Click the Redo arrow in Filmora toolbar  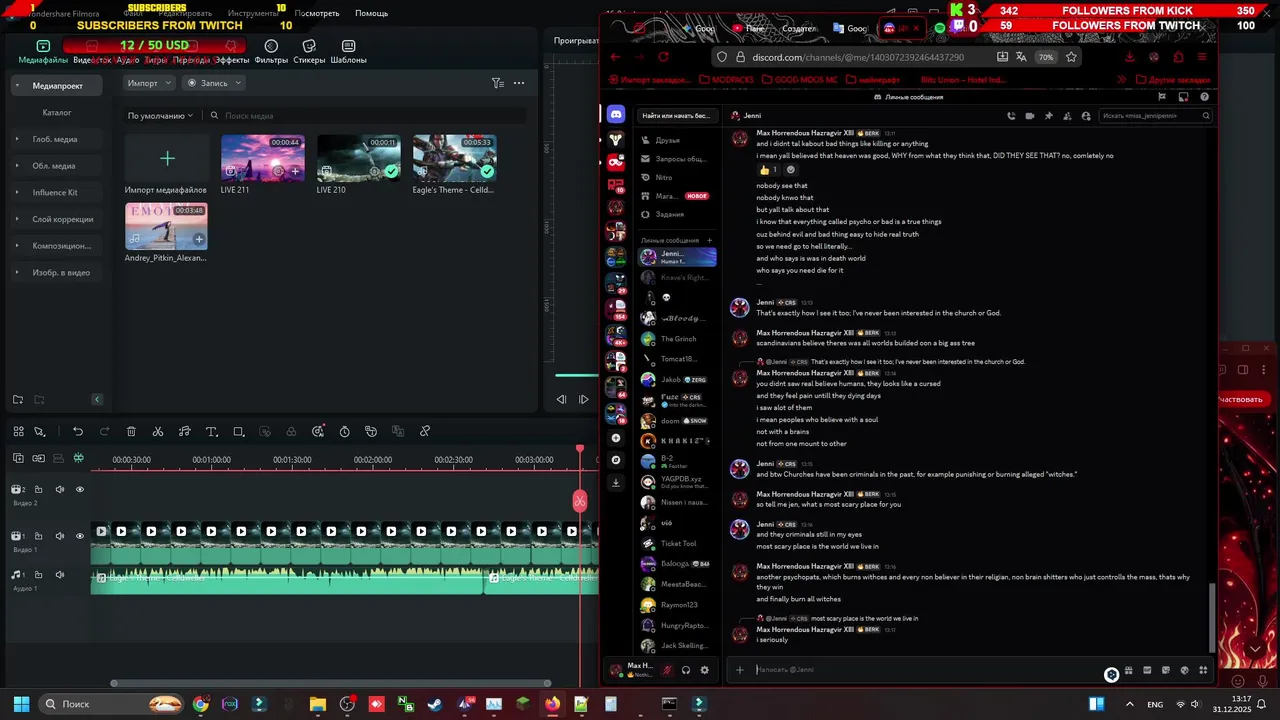click(x=104, y=432)
